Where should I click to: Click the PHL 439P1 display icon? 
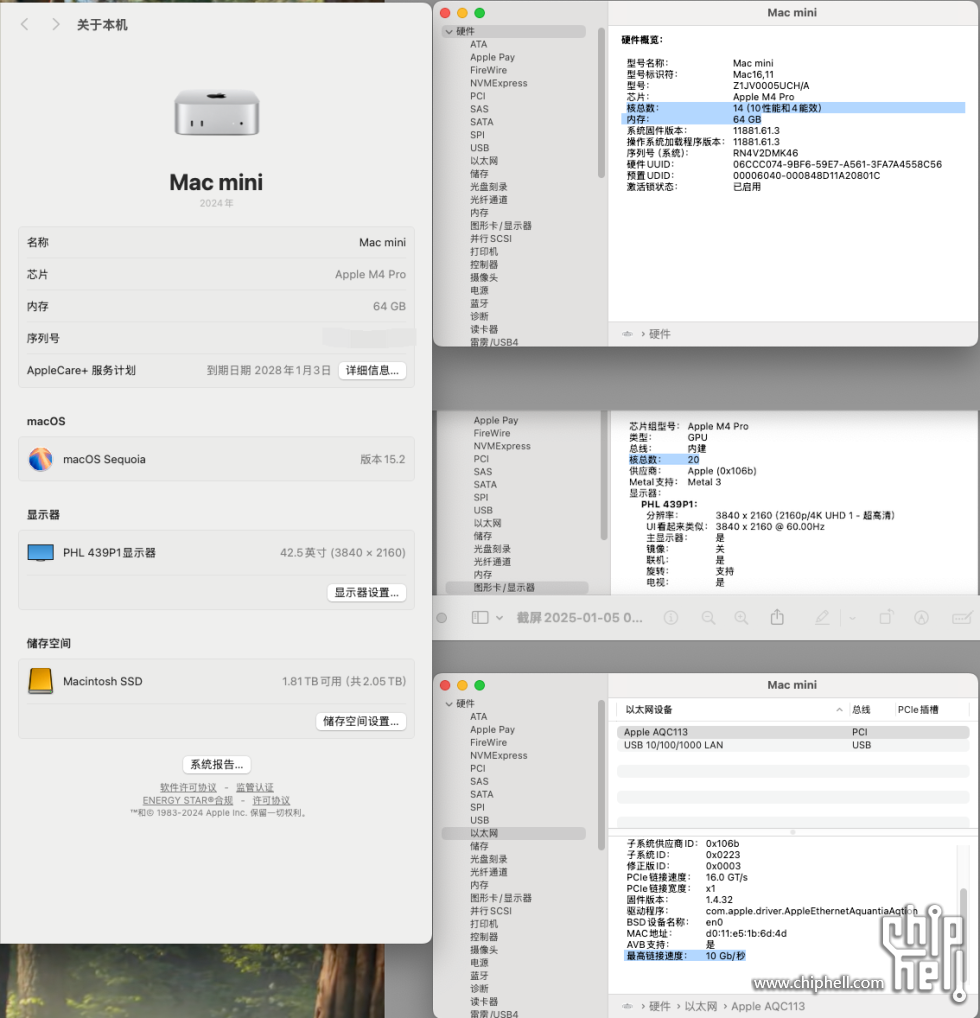point(40,552)
